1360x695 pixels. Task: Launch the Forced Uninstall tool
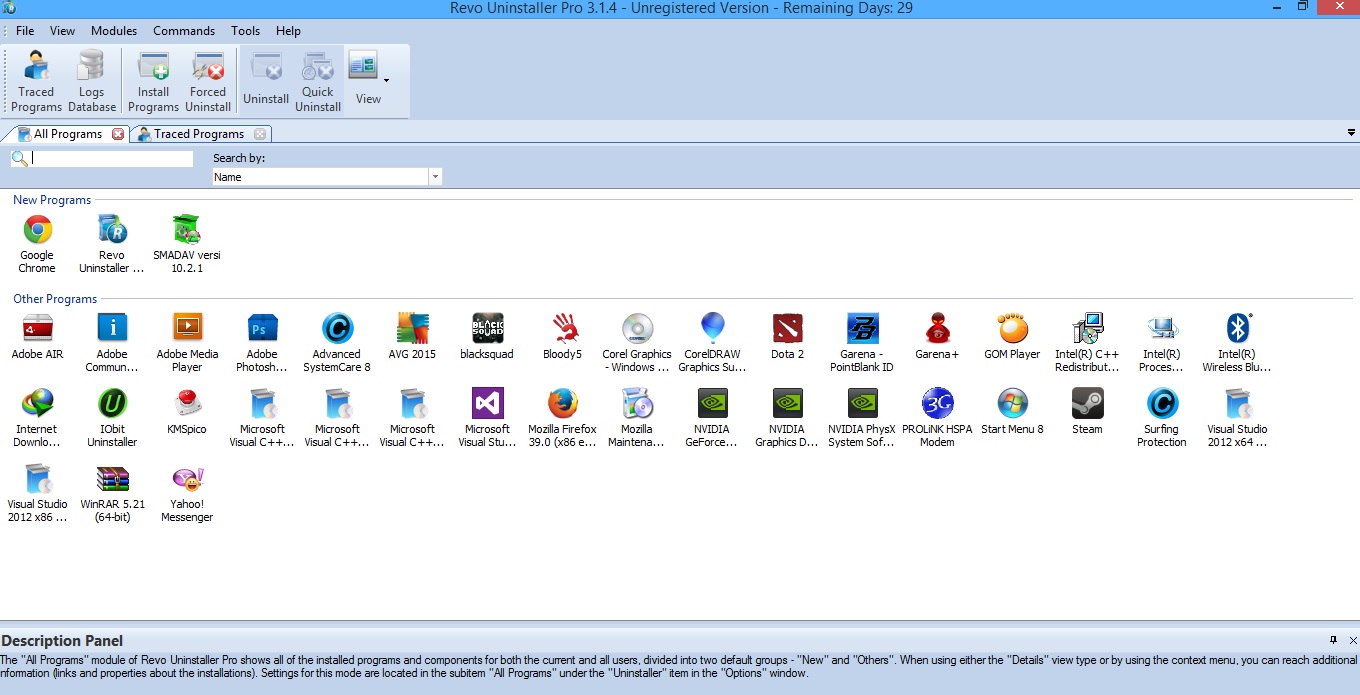point(208,82)
